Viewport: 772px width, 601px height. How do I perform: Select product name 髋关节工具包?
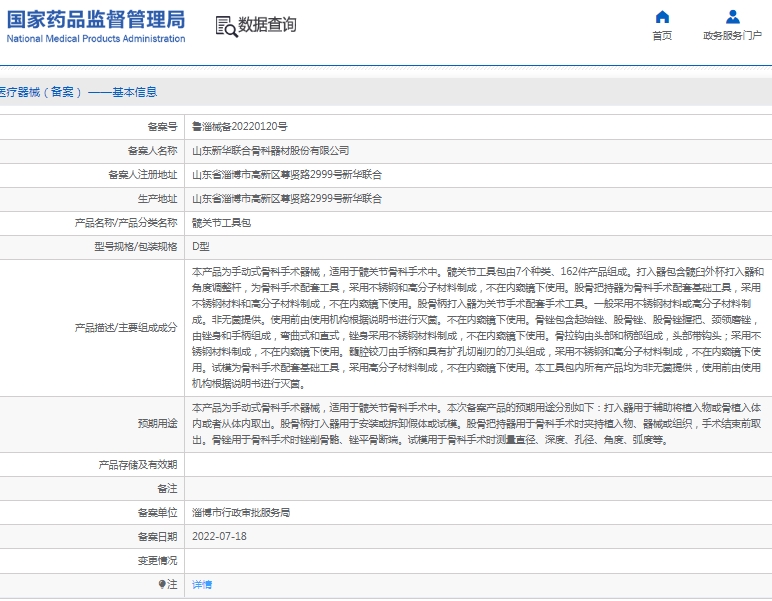tap(222, 223)
